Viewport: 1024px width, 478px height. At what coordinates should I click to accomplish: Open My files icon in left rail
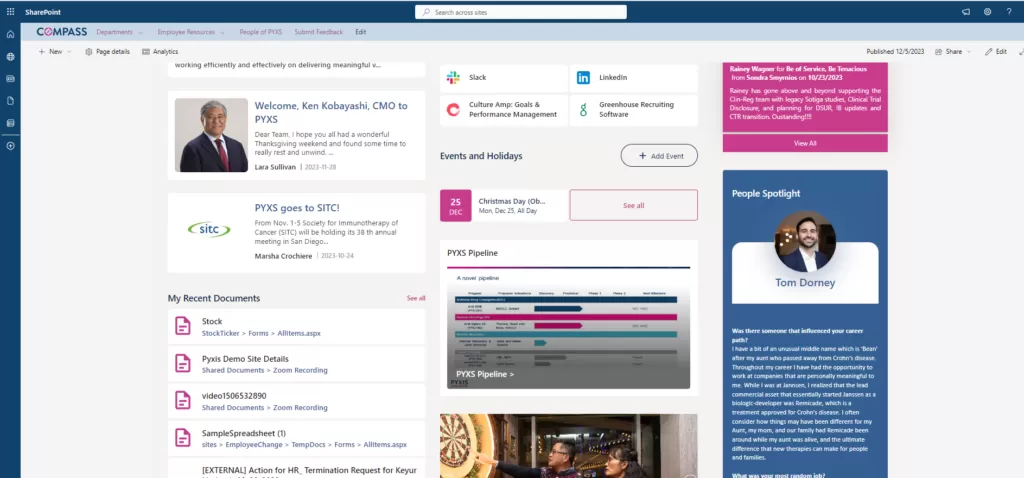10,101
